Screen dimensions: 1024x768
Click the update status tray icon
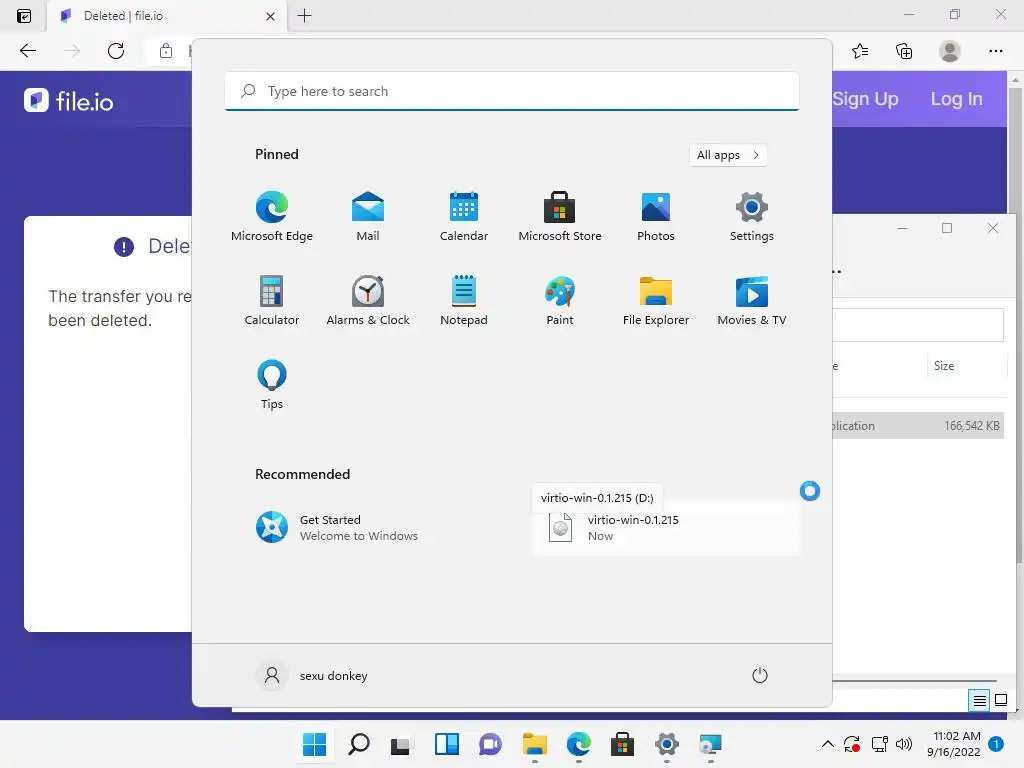point(852,744)
